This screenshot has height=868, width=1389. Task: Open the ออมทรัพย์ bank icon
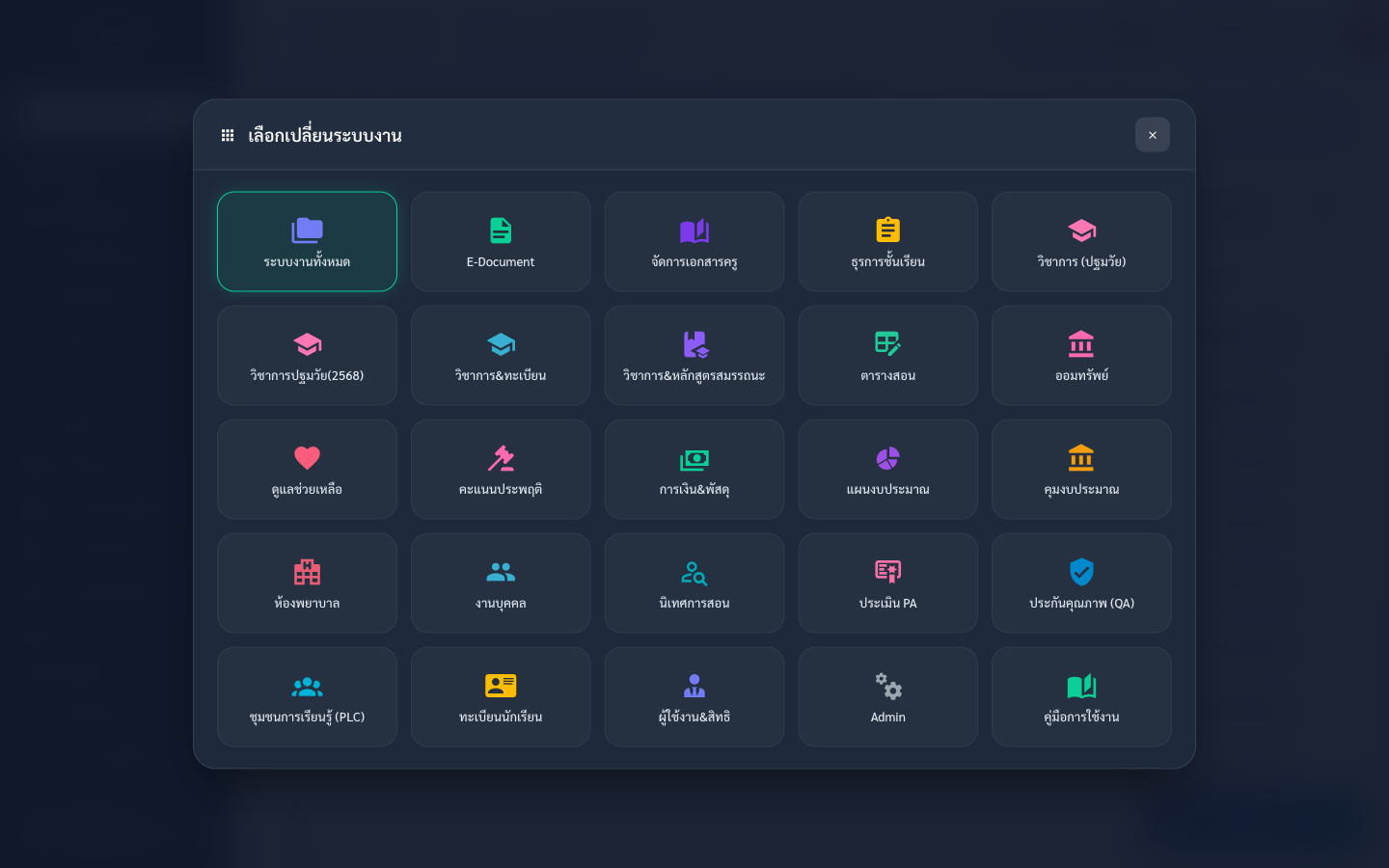(x=1081, y=344)
